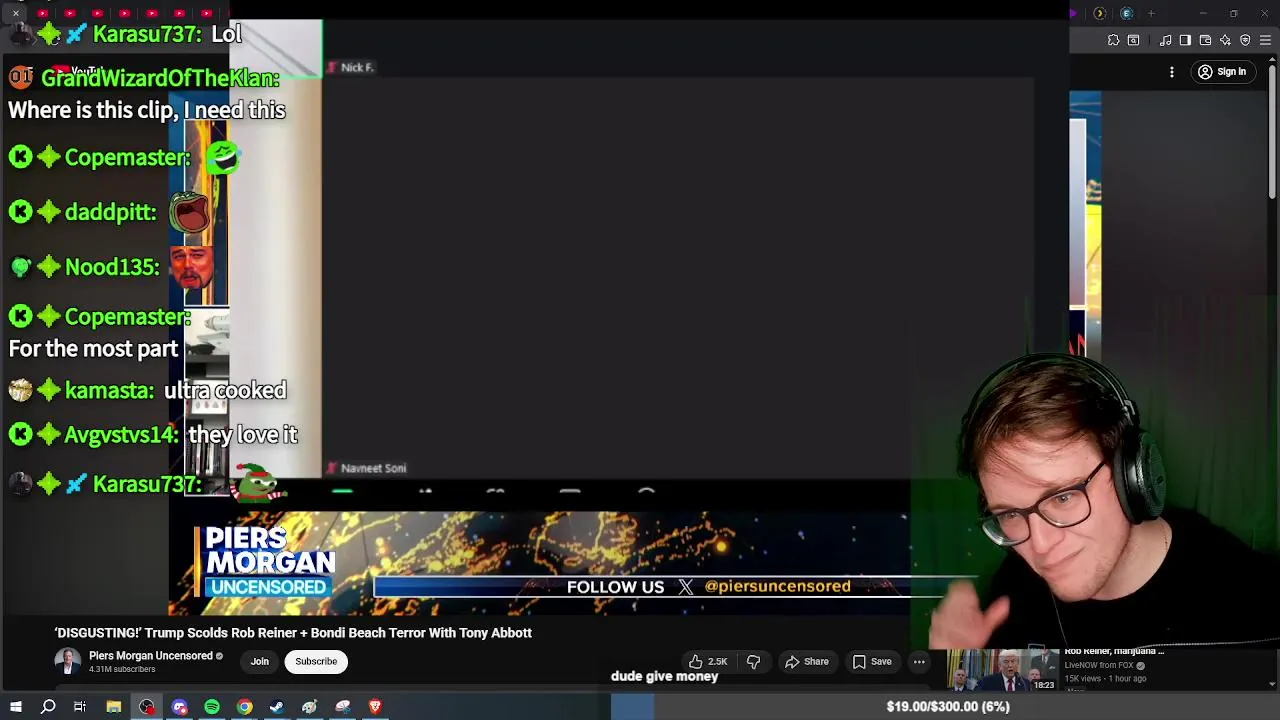The height and width of the screenshot is (720, 1280).
Task: Click the donation goal $19.00/$300.00 text
Action: click(x=948, y=707)
